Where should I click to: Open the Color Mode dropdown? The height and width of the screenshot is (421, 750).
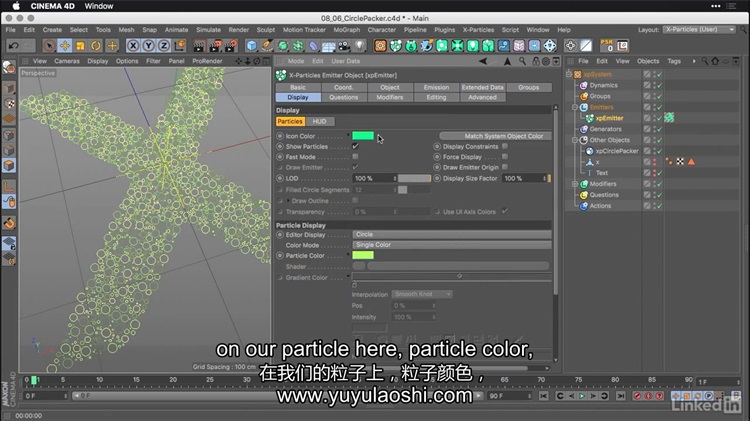click(x=452, y=245)
